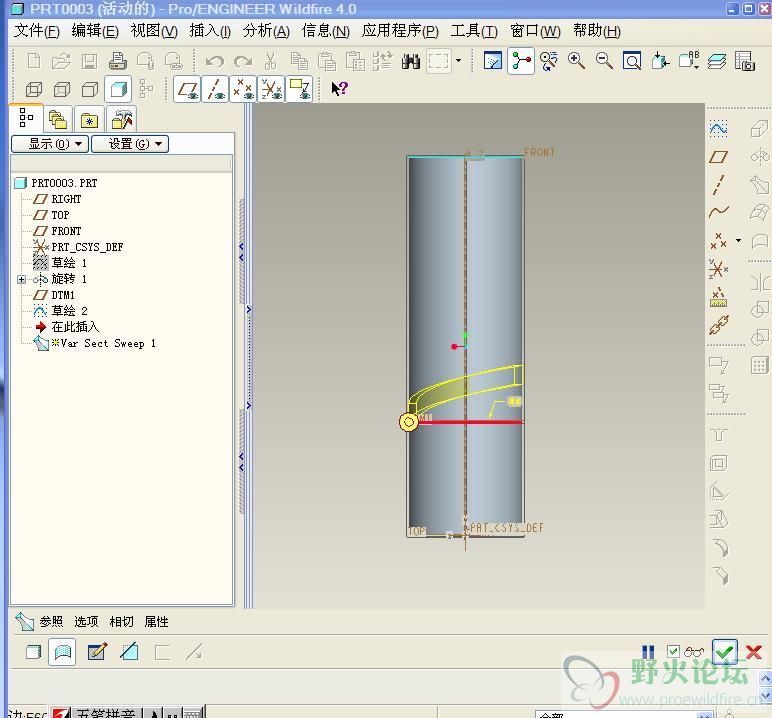This screenshot has width=772, height=718.
Task: Click the Sketch tool icon on right toolbar
Action: [x=718, y=130]
